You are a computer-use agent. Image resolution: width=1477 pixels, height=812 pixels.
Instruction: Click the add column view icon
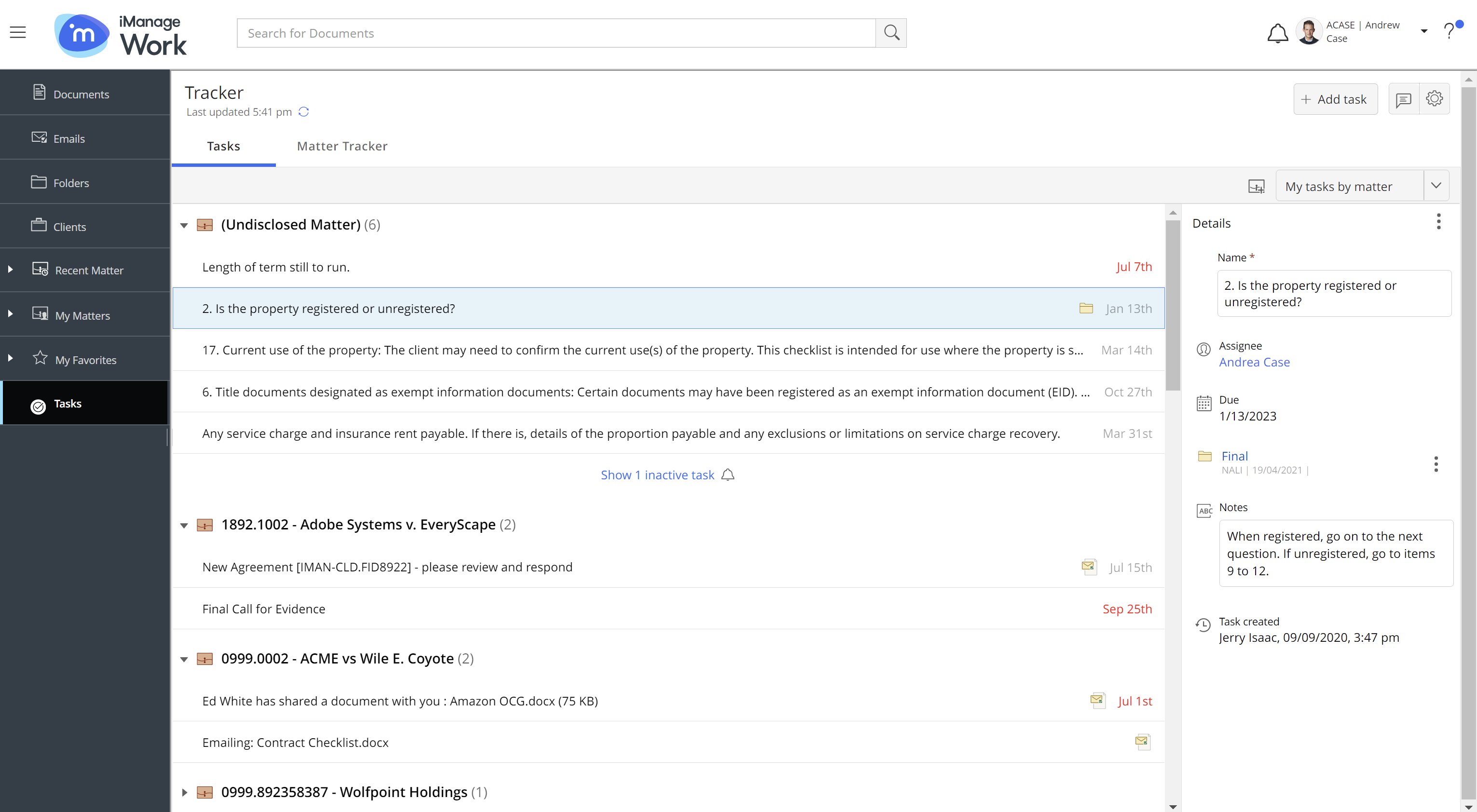(x=1256, y=186)
